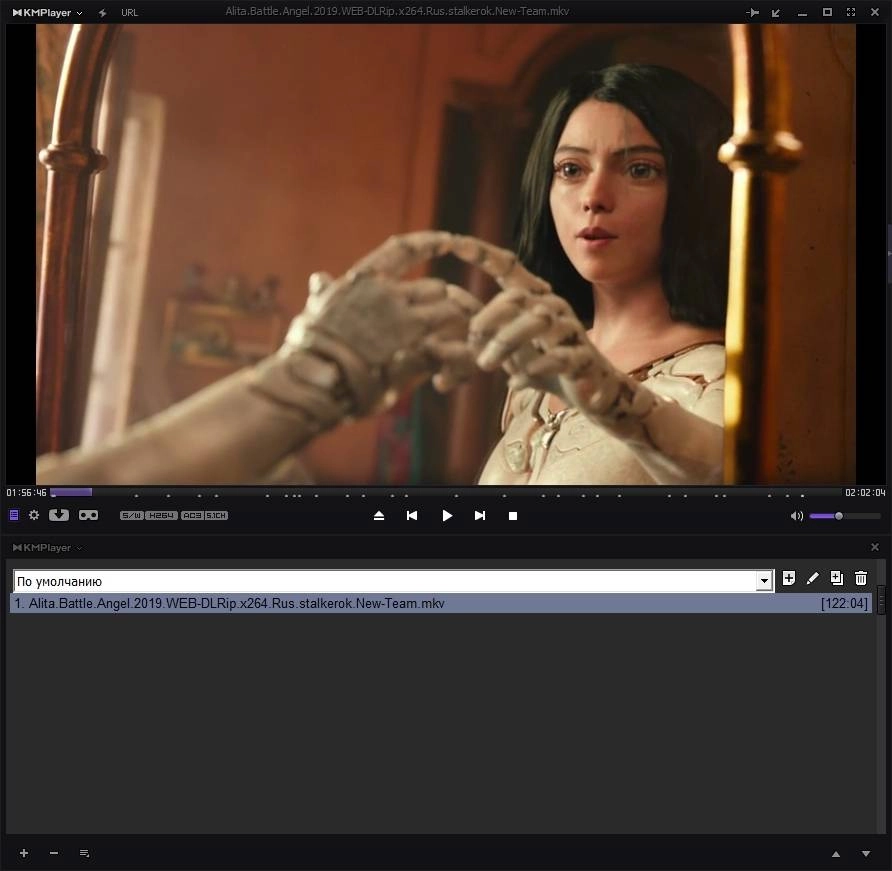The width and height of the screenshot is (892, 871).
Task: Open the playlist sort options icon
Action: pyautogui.click(x=84, y=853)
